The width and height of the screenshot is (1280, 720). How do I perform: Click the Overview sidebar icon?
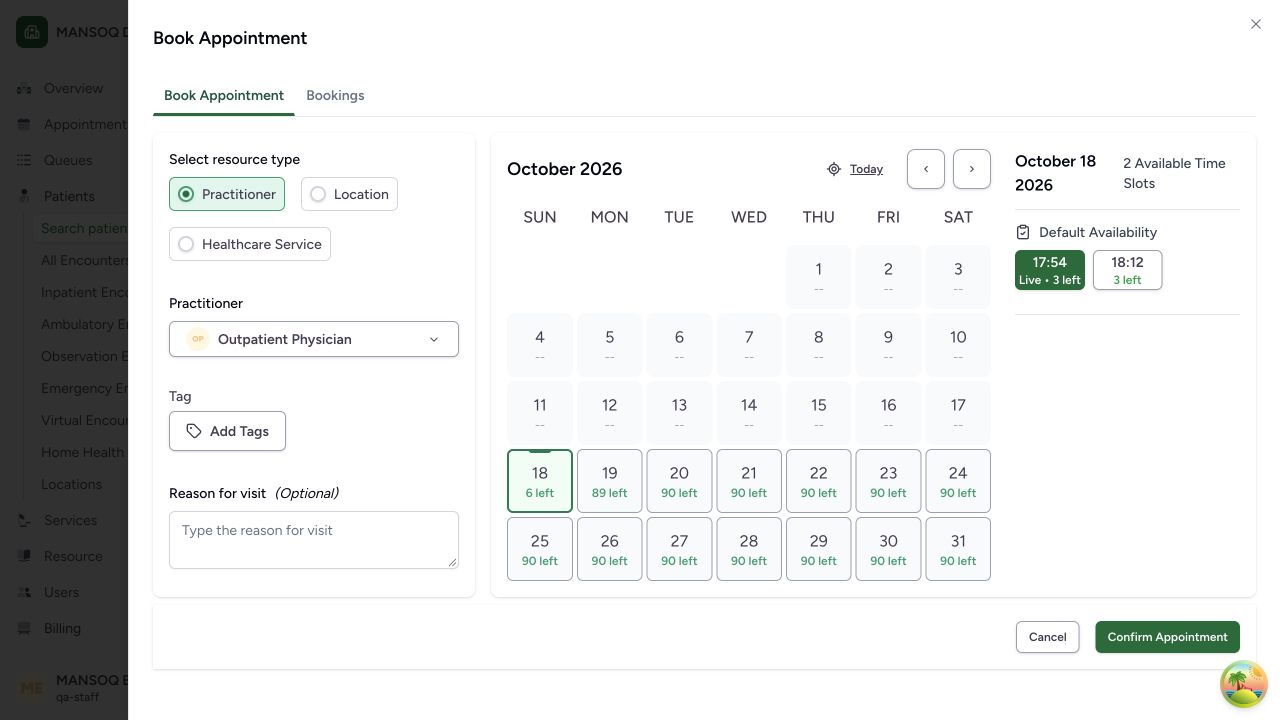tap(24, 88)
